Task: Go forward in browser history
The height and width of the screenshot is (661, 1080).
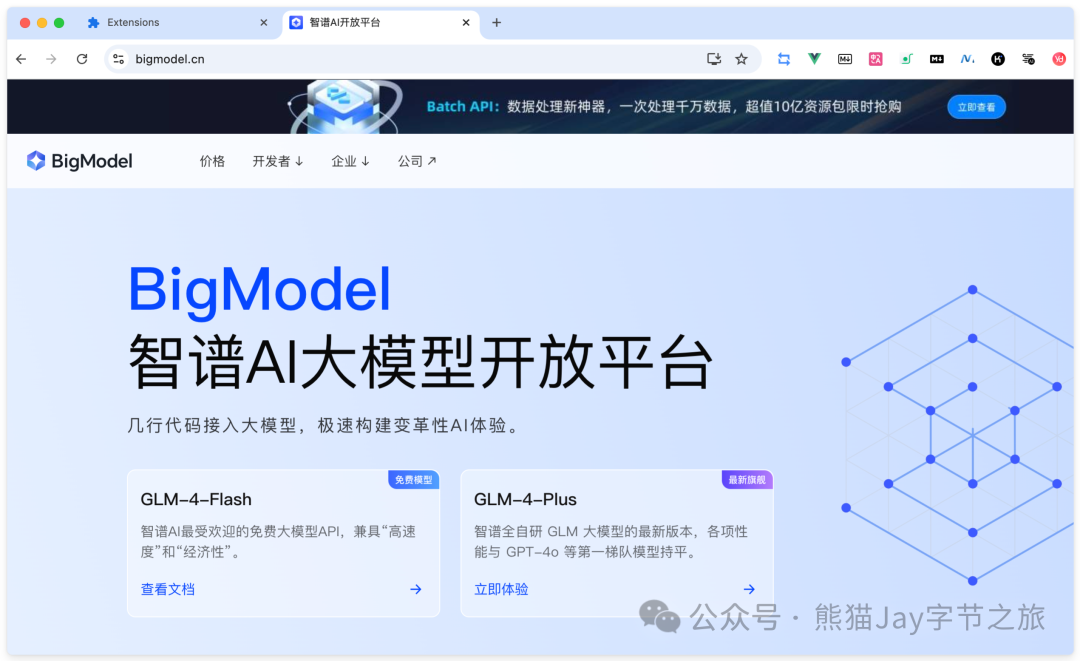Action: tap(51, 59)
